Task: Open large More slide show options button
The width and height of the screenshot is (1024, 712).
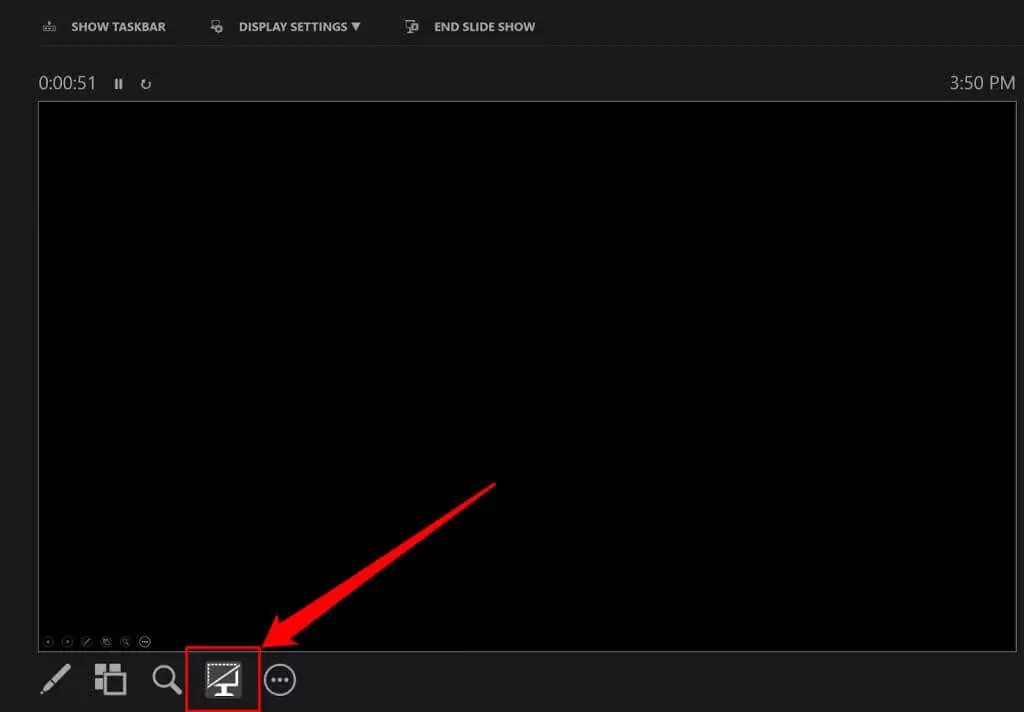Action: tap(280, 680)
